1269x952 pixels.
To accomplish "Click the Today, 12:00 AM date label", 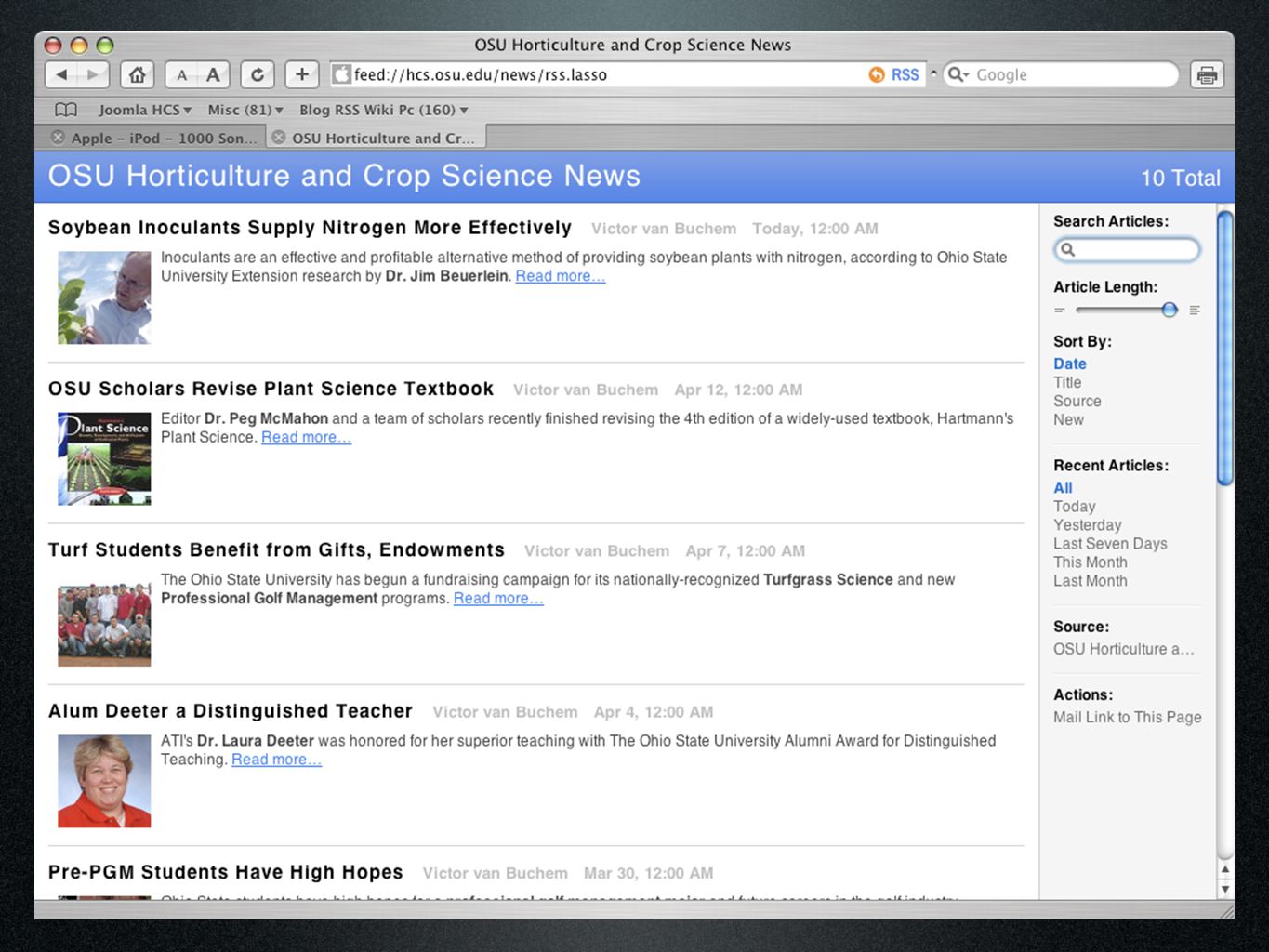I will (x=815, y=229).
